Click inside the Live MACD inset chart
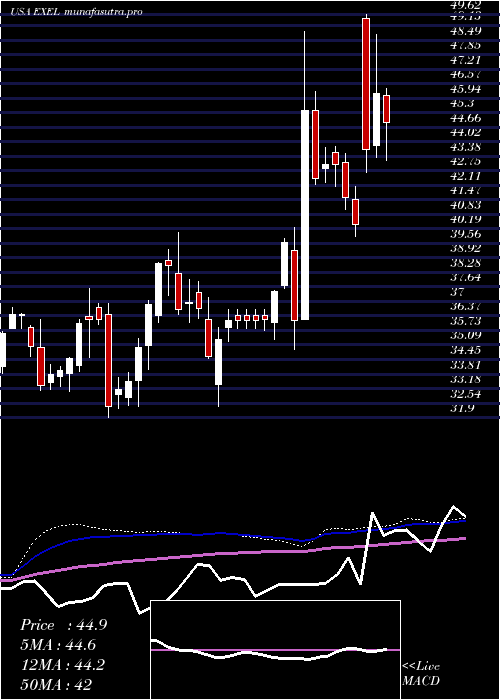 (275, 650)
